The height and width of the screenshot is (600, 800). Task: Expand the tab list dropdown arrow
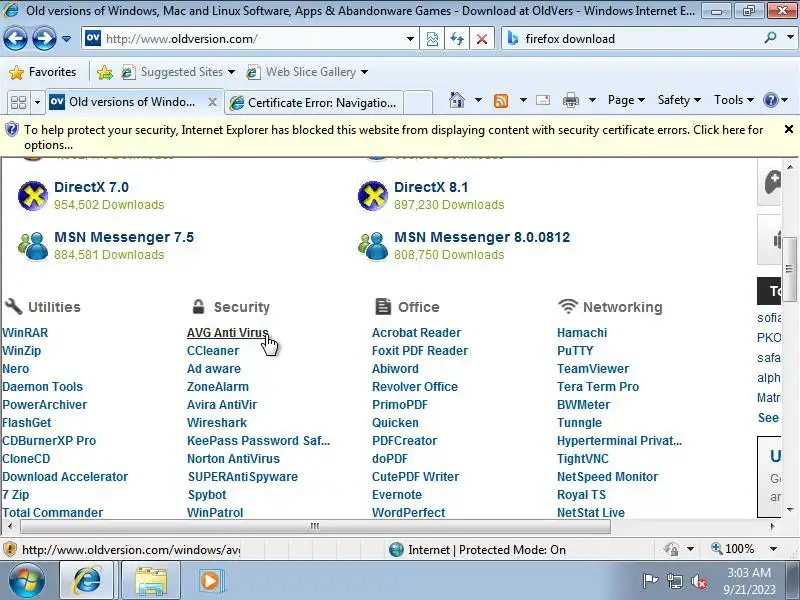pos(37,103)
